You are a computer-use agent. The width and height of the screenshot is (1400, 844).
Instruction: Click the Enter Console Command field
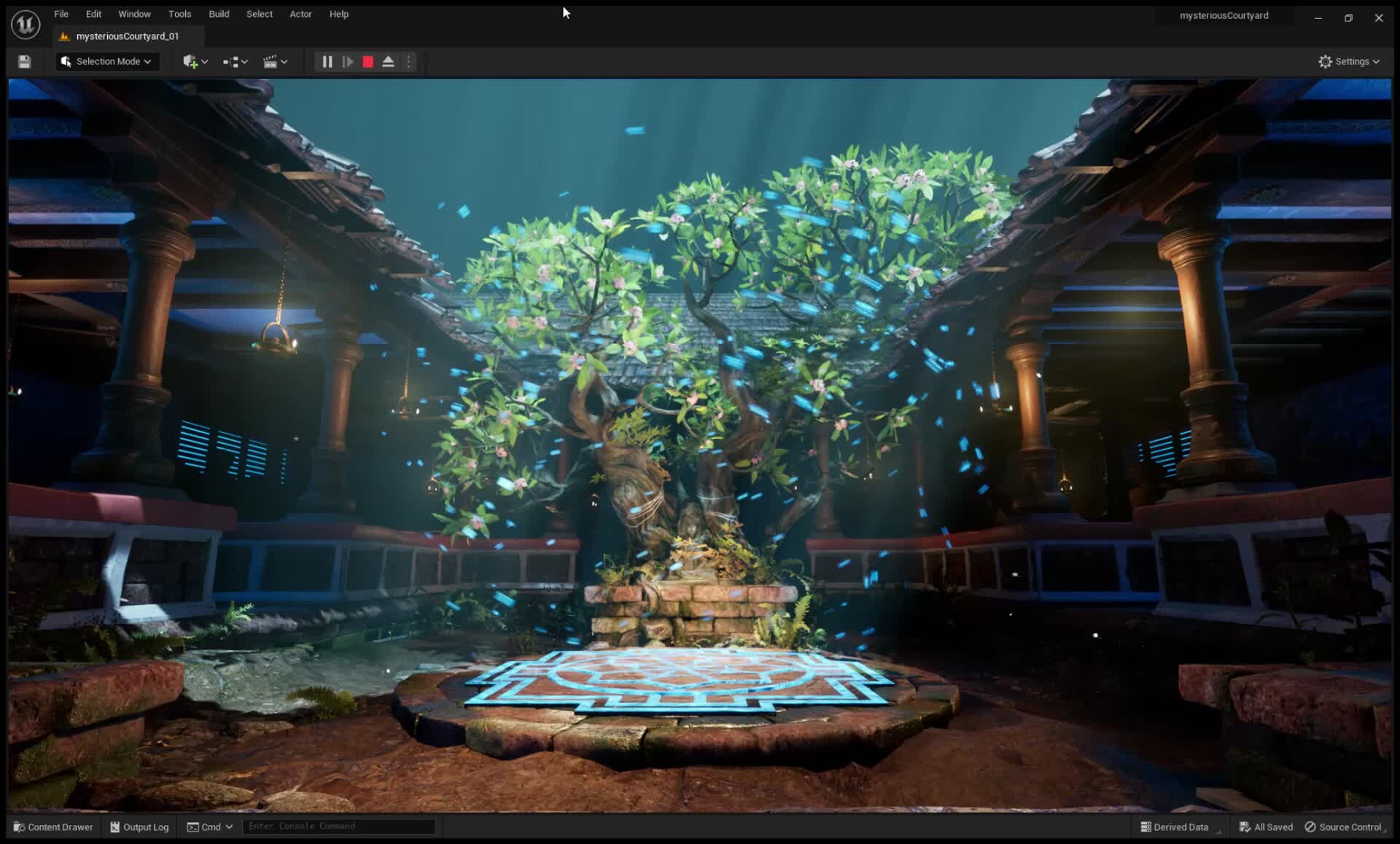coord(338,826)
